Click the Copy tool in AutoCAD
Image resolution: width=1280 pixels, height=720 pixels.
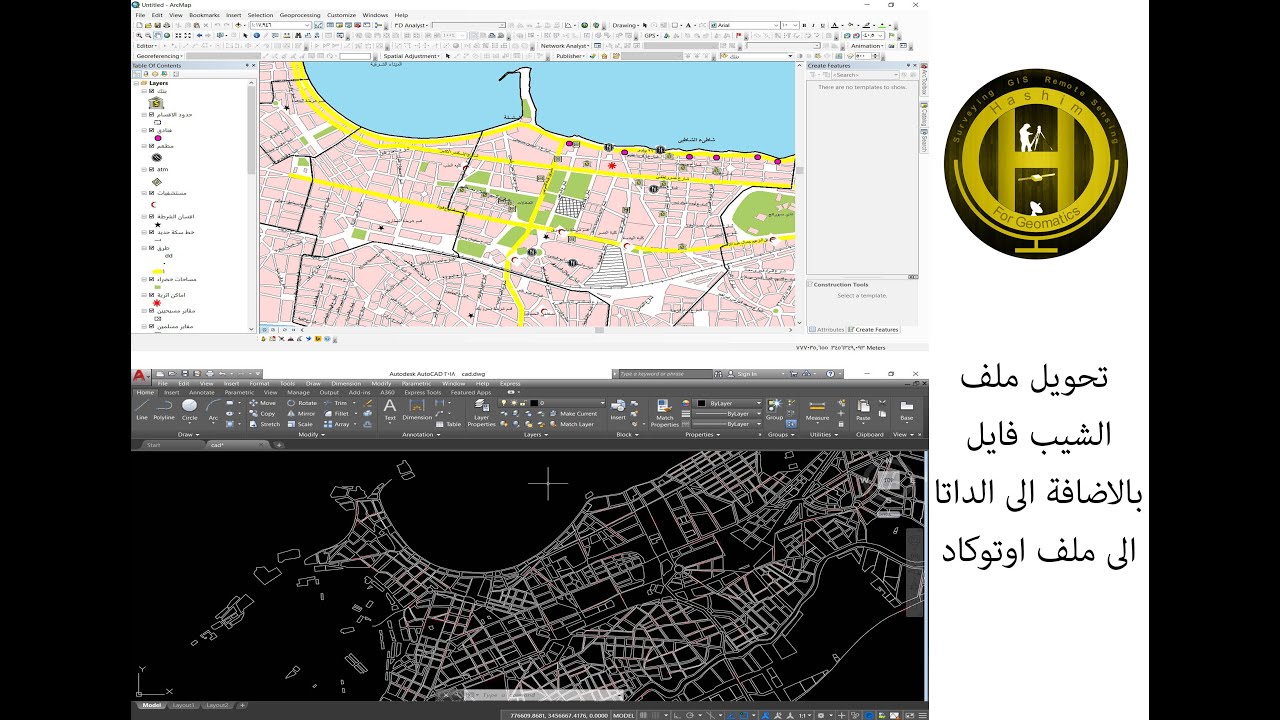(x=261, y=413)
